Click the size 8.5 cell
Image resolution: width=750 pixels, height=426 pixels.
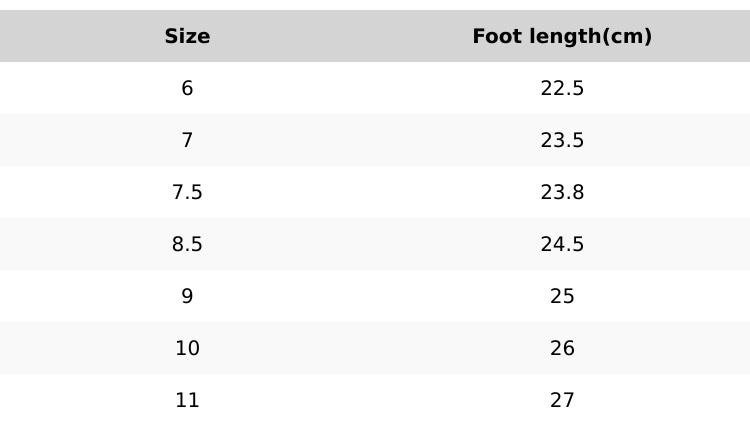[x=187, y=245]
